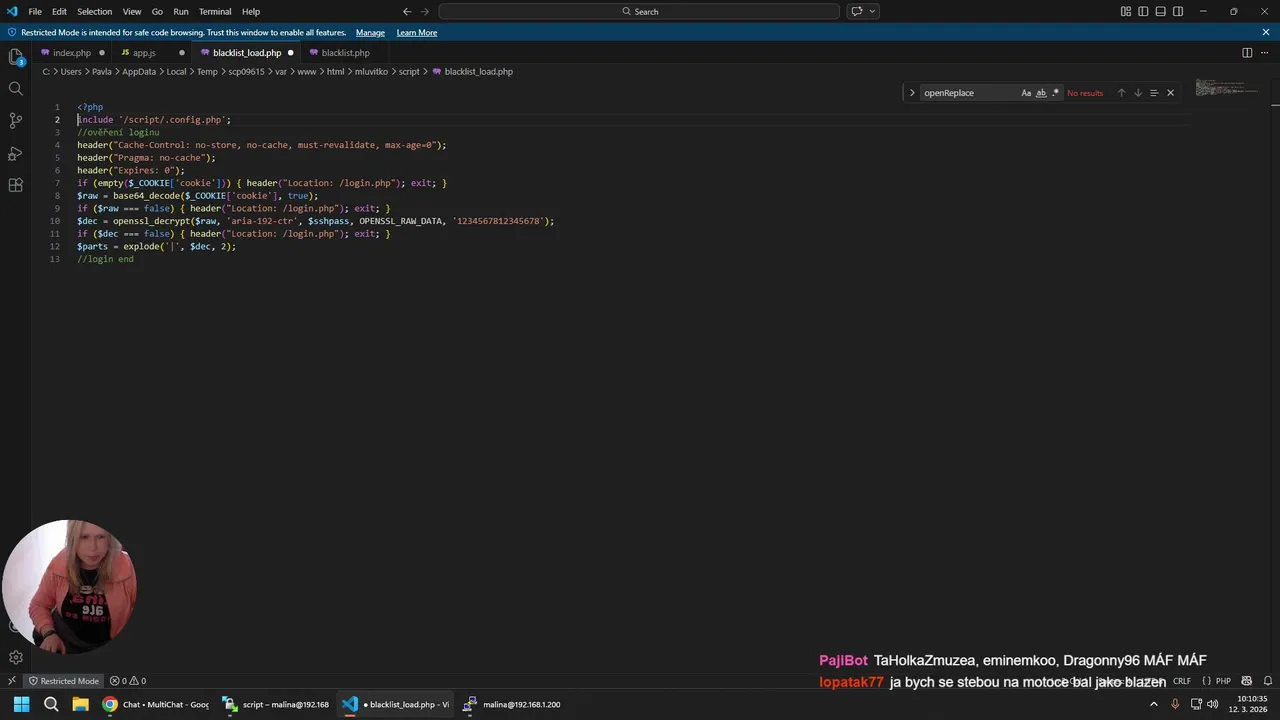Click Previous Match arrow in find widget

click(x=1121, y=93)
